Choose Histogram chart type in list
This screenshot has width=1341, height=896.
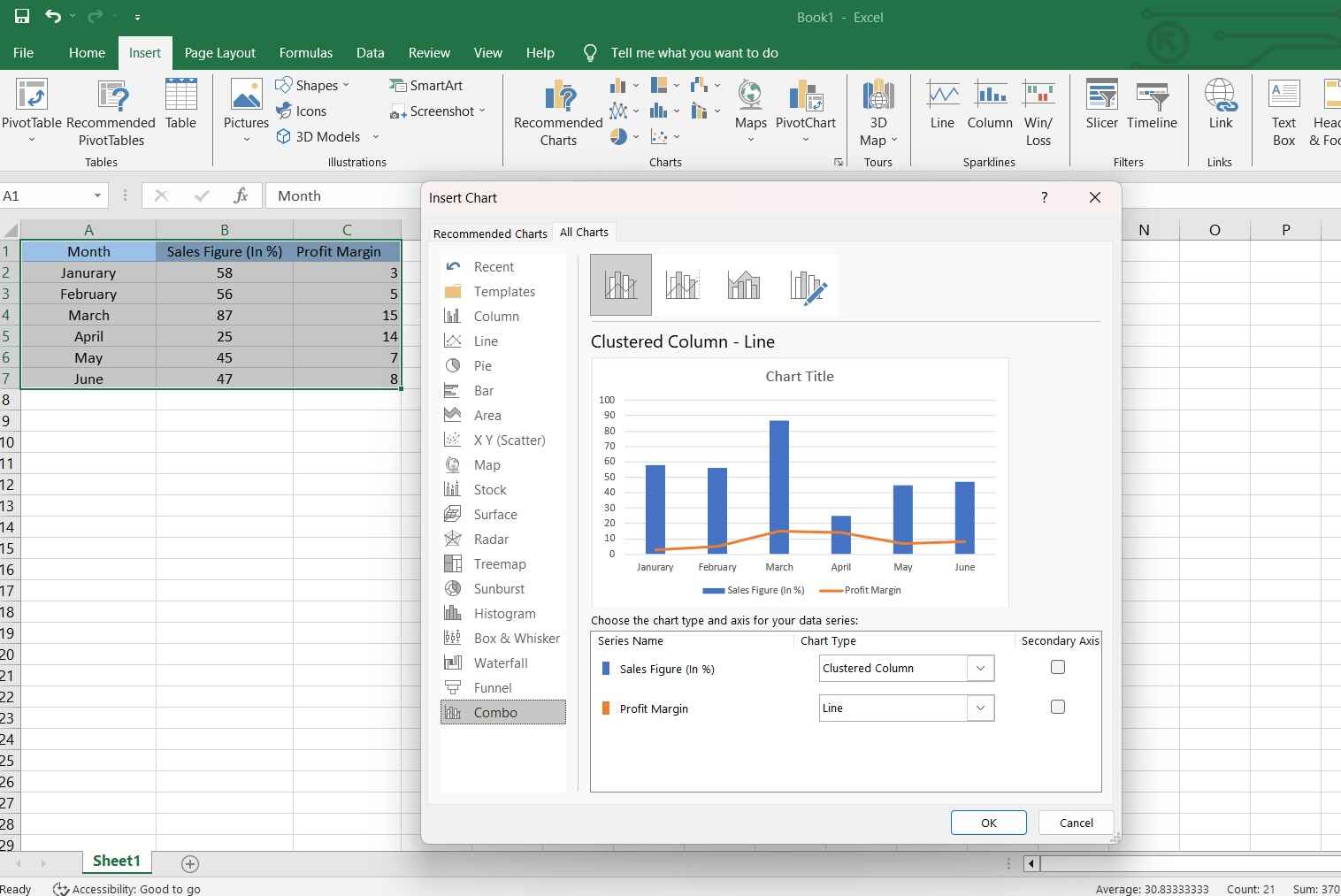(503, 613)
